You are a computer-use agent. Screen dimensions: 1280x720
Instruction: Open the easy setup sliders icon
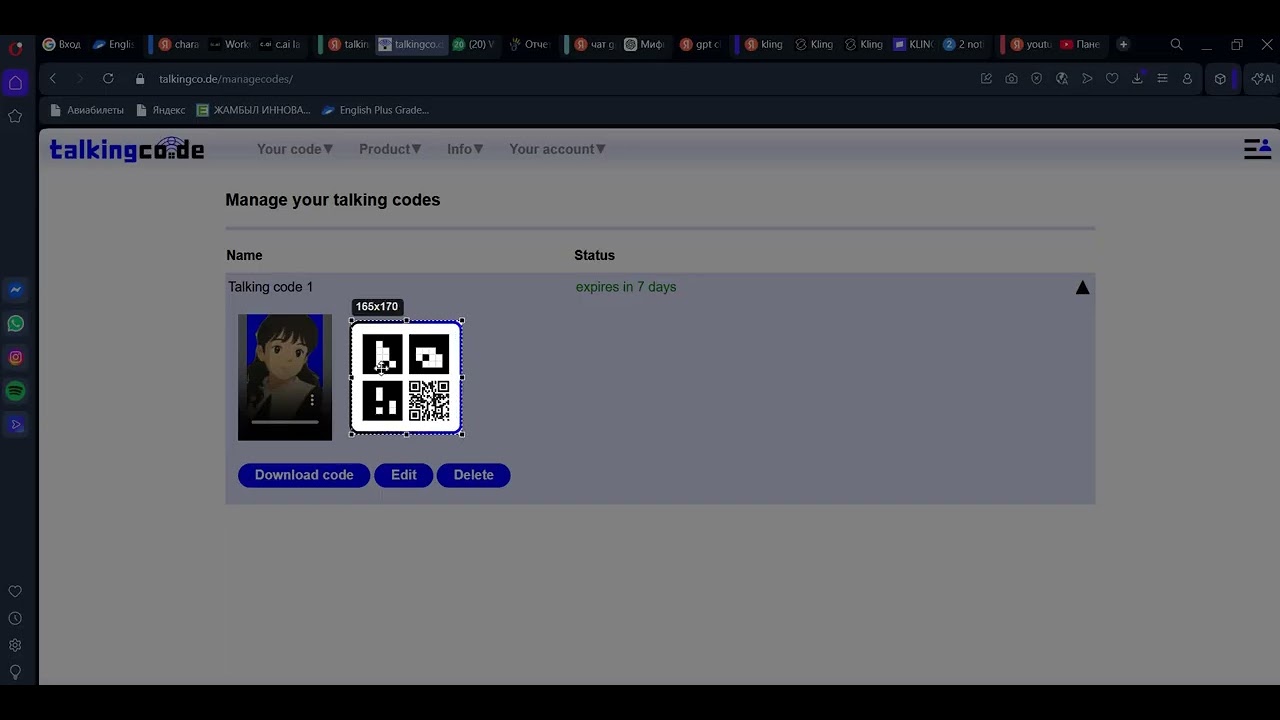1162,79
